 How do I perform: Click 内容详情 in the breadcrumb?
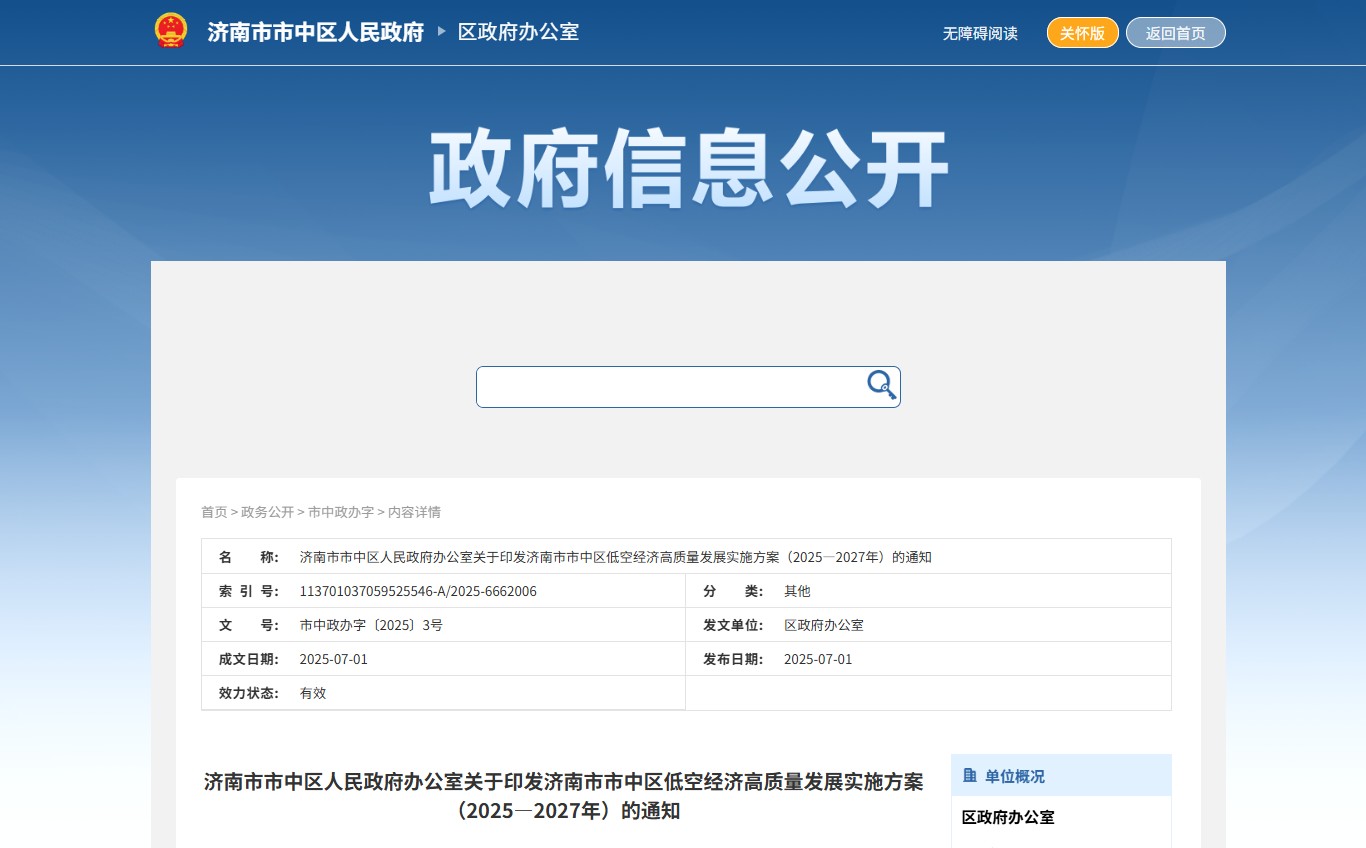[414, 512]
